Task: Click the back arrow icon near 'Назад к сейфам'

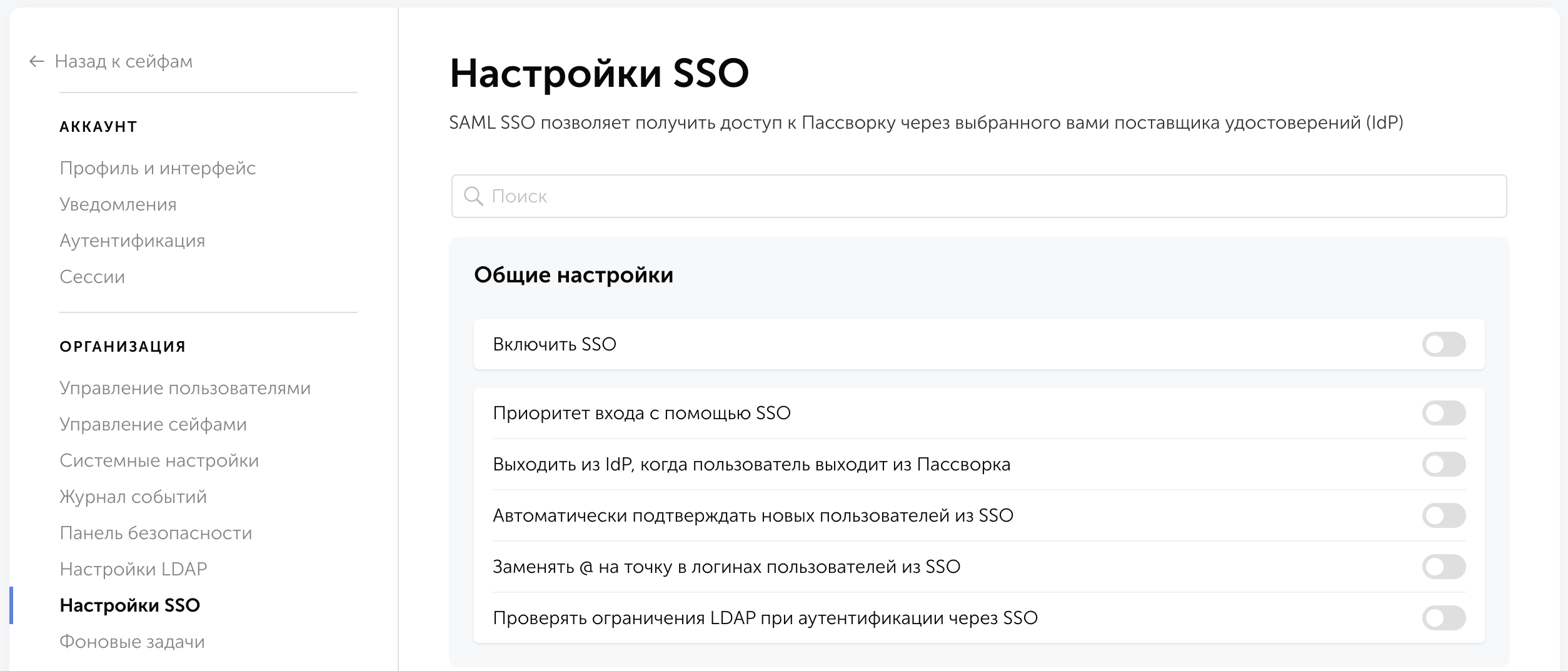Action: pos(36,61)
